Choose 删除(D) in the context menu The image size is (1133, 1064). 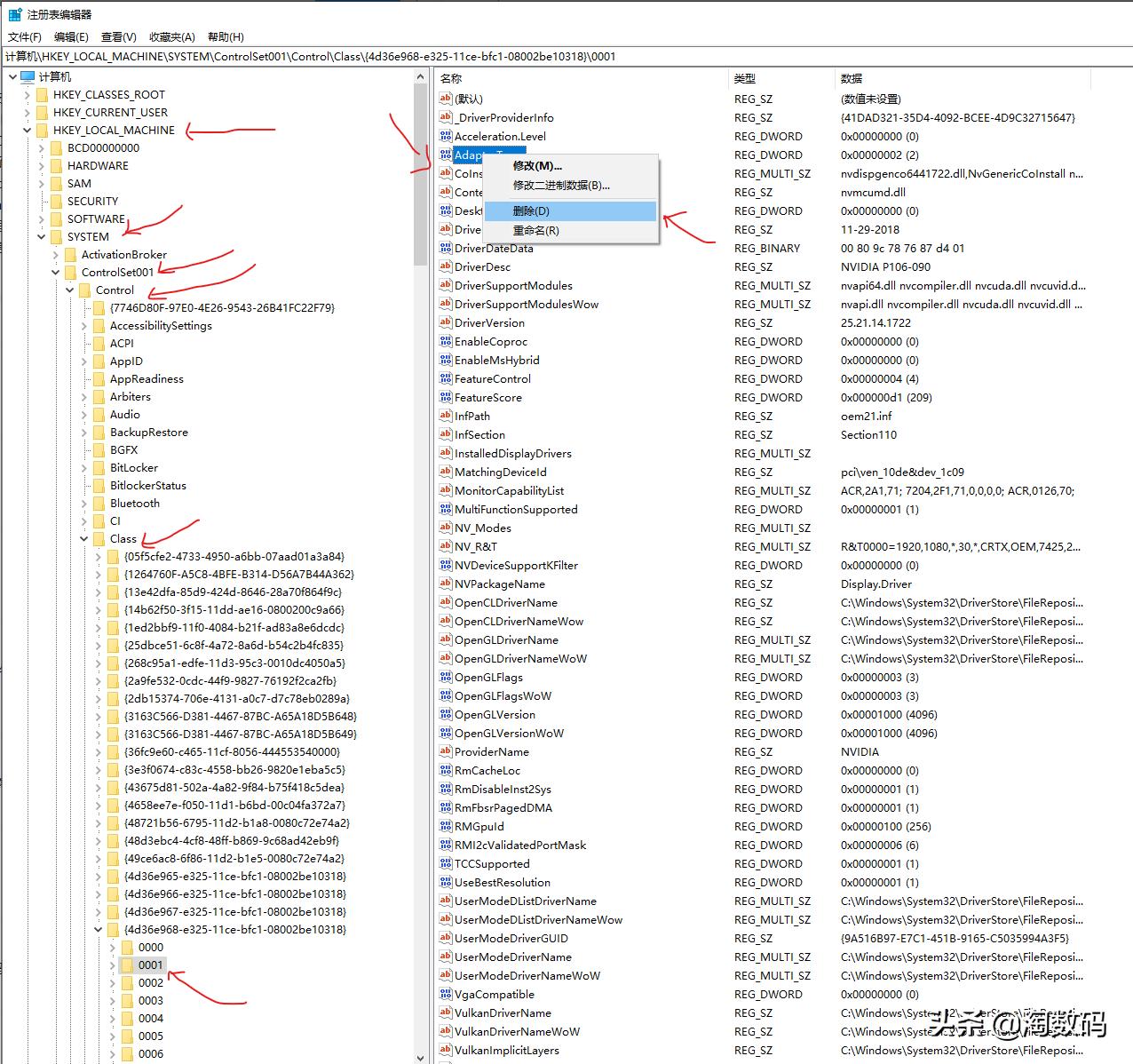click(531, 211)
